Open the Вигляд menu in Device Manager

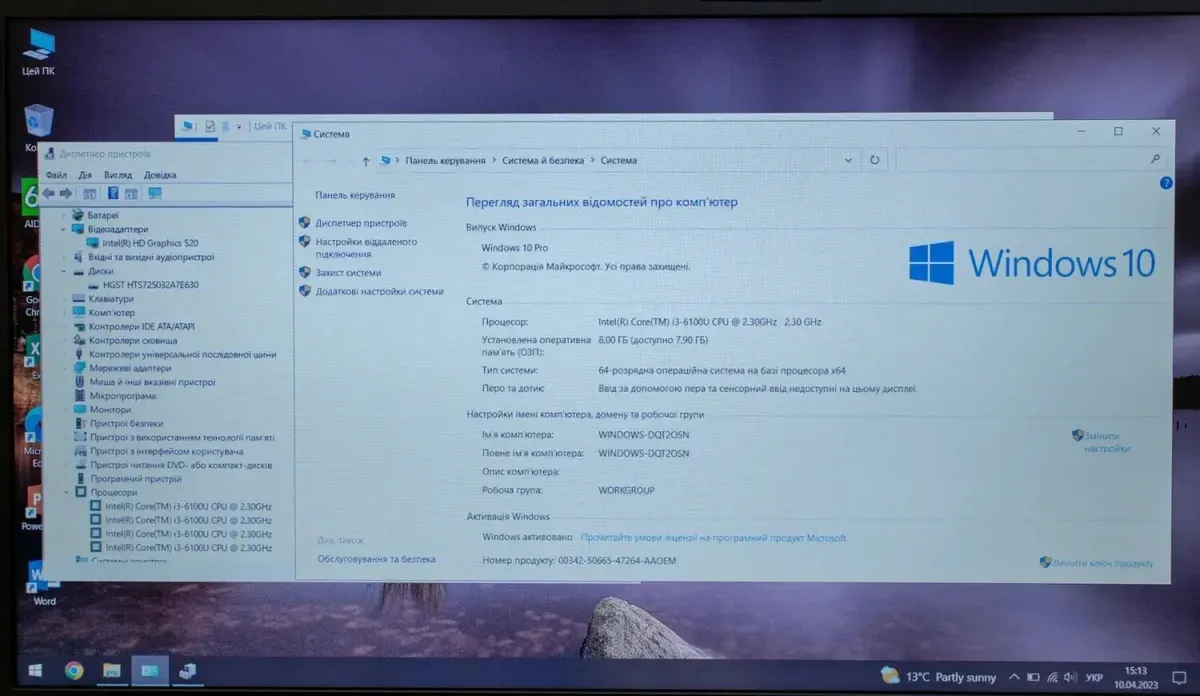tap(118, 175)
